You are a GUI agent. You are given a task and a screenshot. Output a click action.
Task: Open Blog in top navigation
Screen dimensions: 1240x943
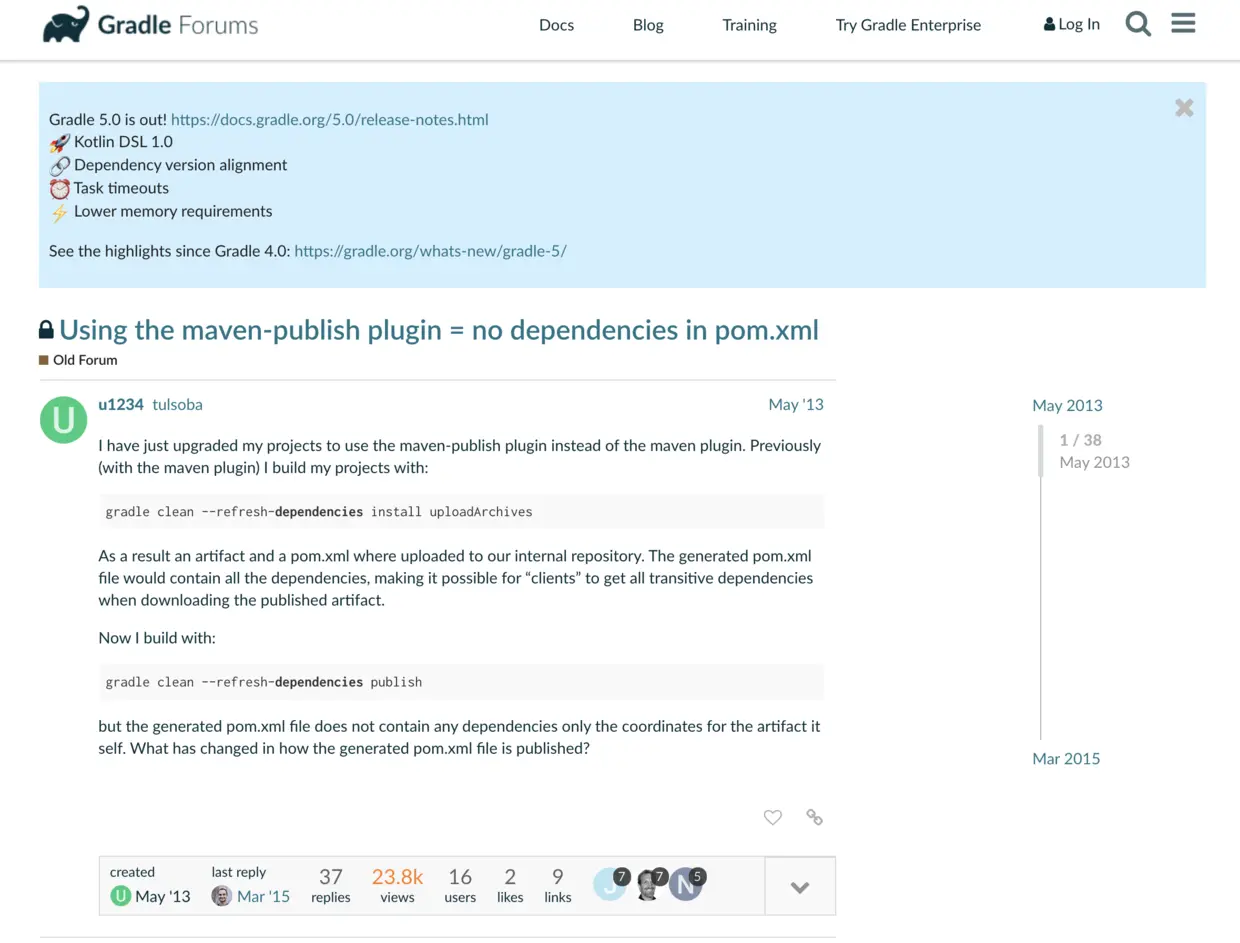648,25
